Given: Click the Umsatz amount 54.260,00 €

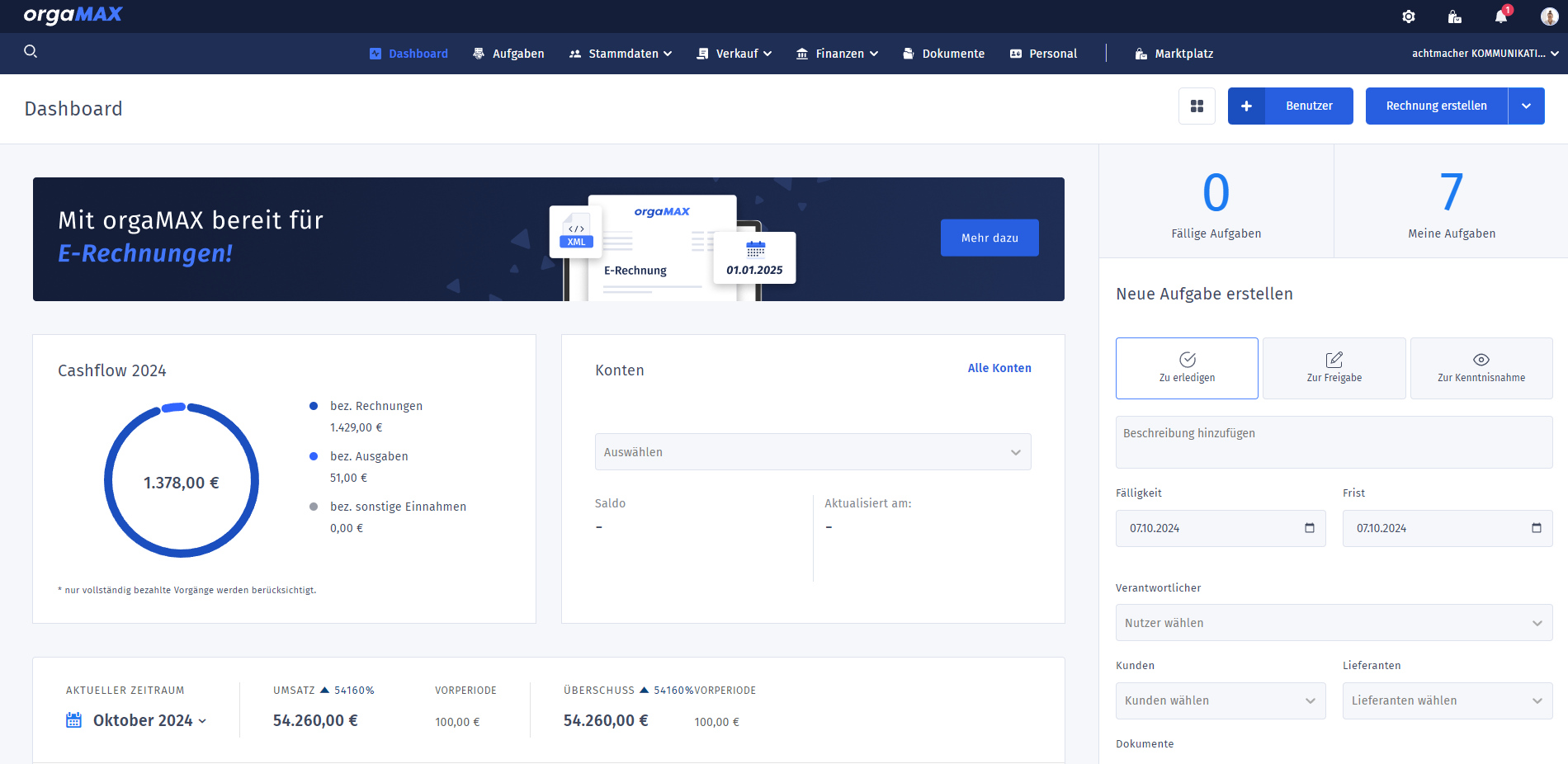Looking at the screenshot, I should coord(315,720).
